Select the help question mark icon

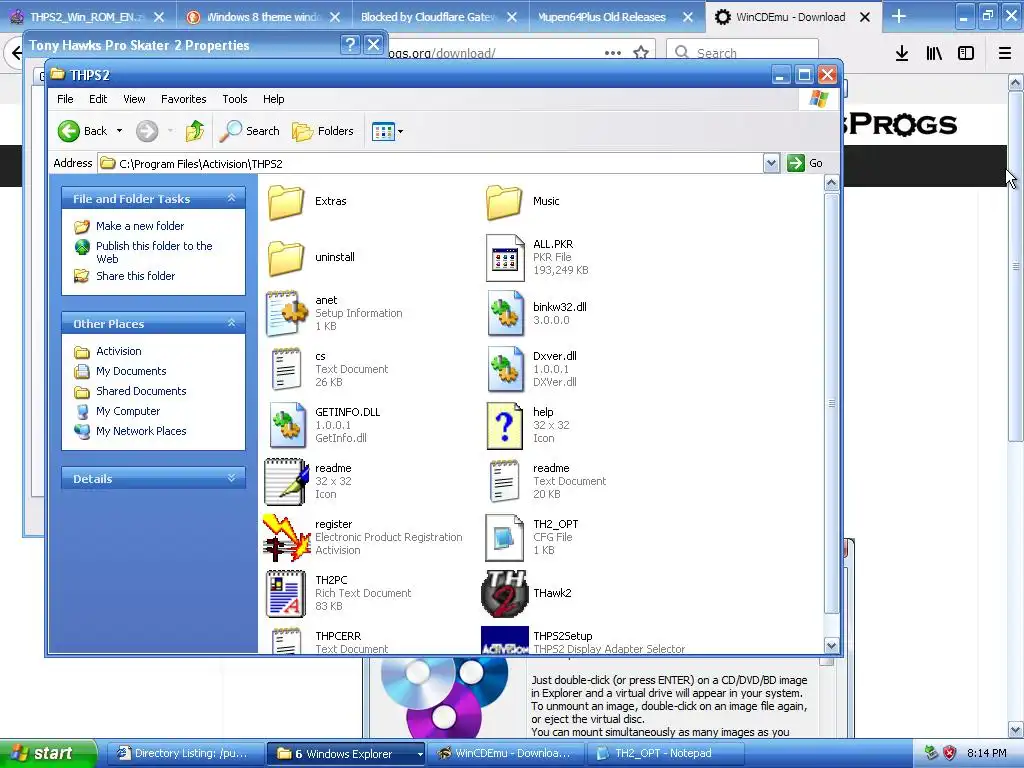click(505, 426)
